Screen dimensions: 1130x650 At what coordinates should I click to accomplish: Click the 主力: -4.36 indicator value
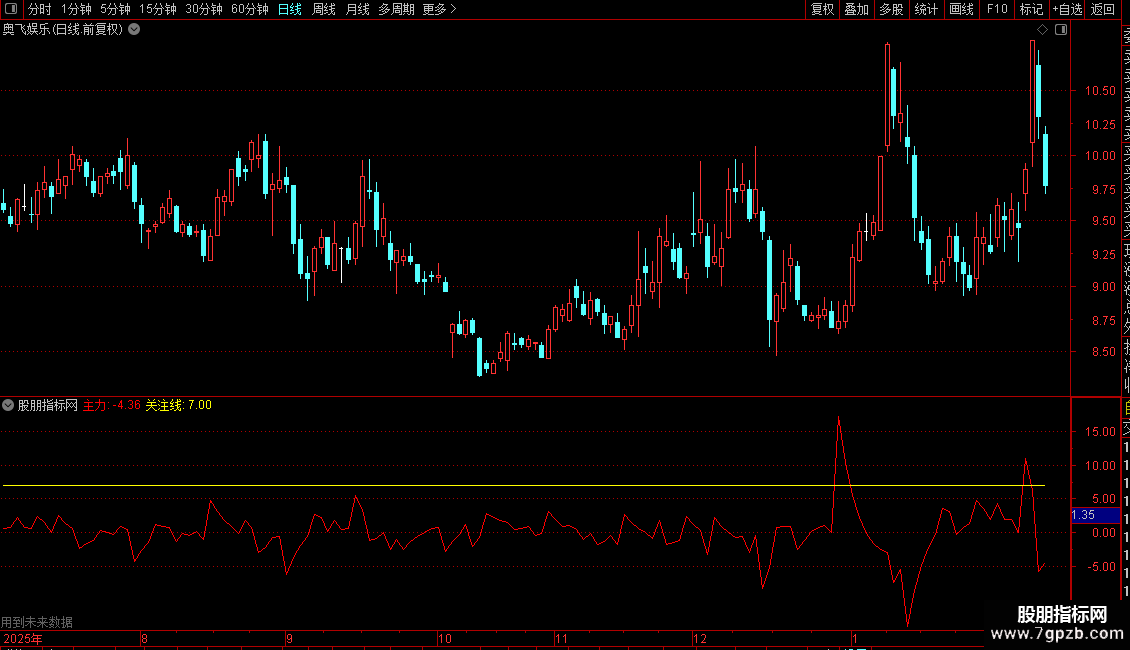click(112, 405)
